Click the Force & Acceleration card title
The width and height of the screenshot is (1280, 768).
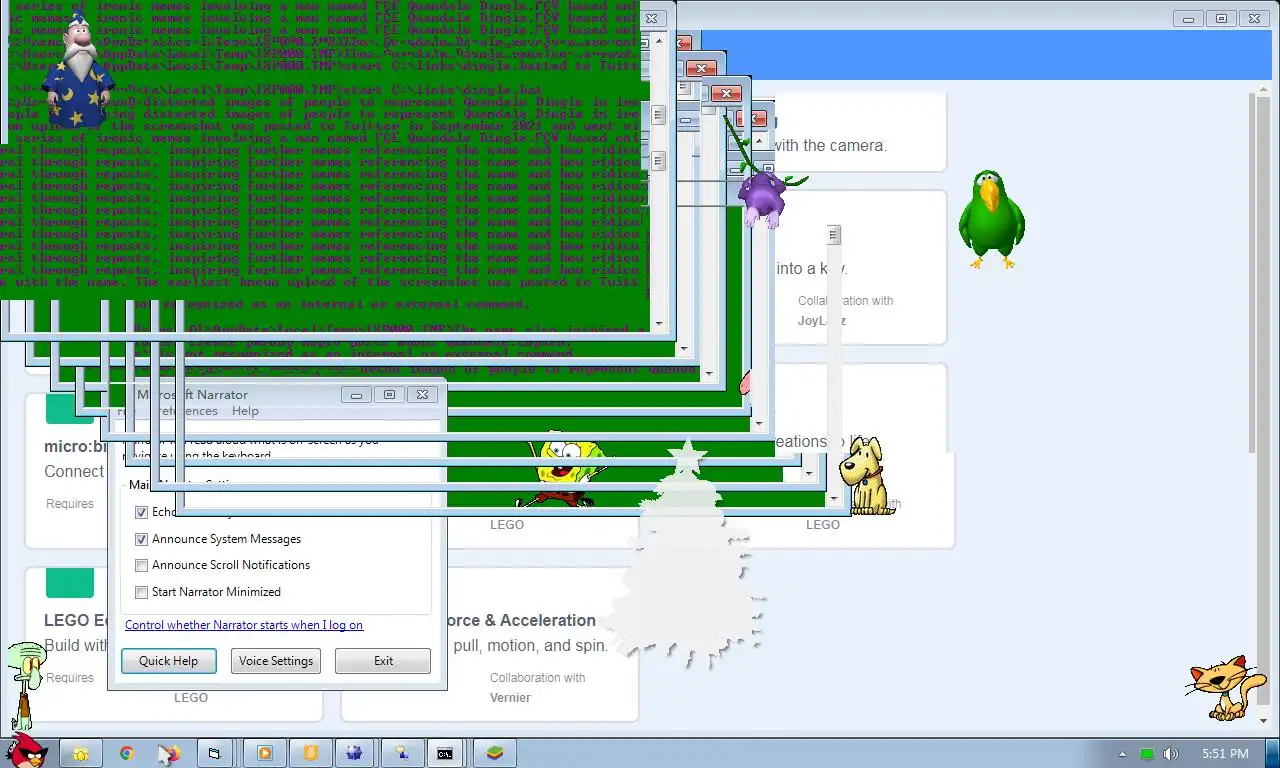[x=519, y=620]
